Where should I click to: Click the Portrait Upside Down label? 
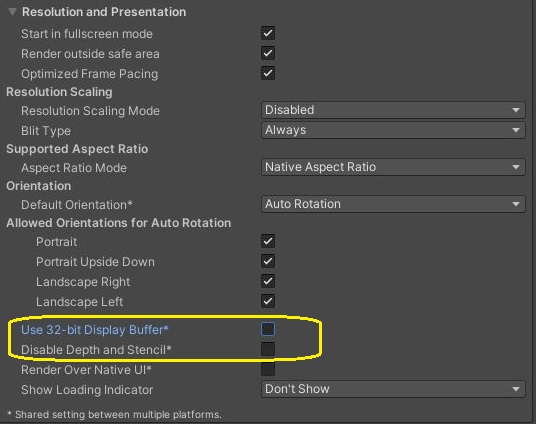95,262
